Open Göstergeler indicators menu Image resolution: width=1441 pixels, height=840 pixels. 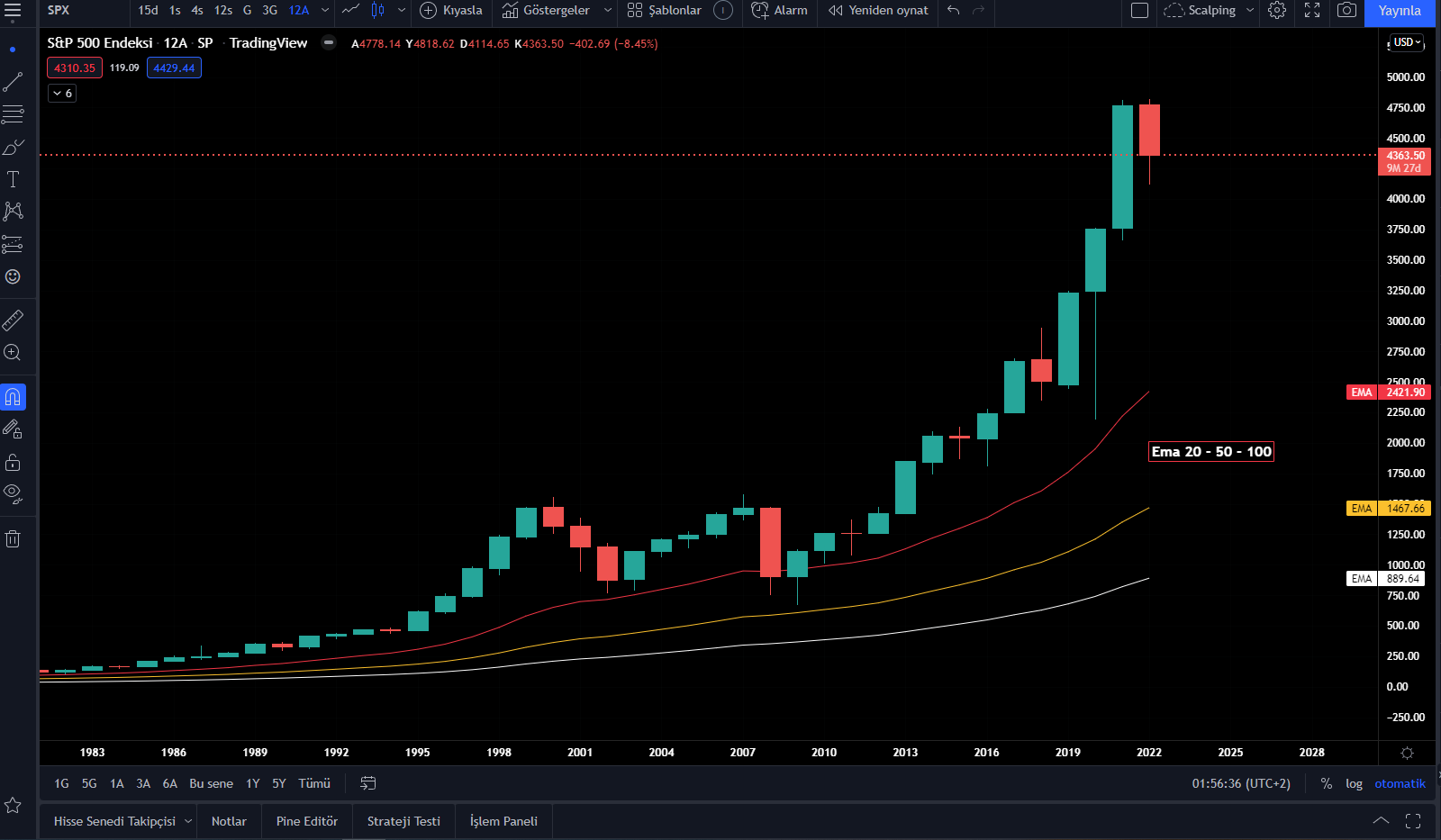tap(546, 11)
